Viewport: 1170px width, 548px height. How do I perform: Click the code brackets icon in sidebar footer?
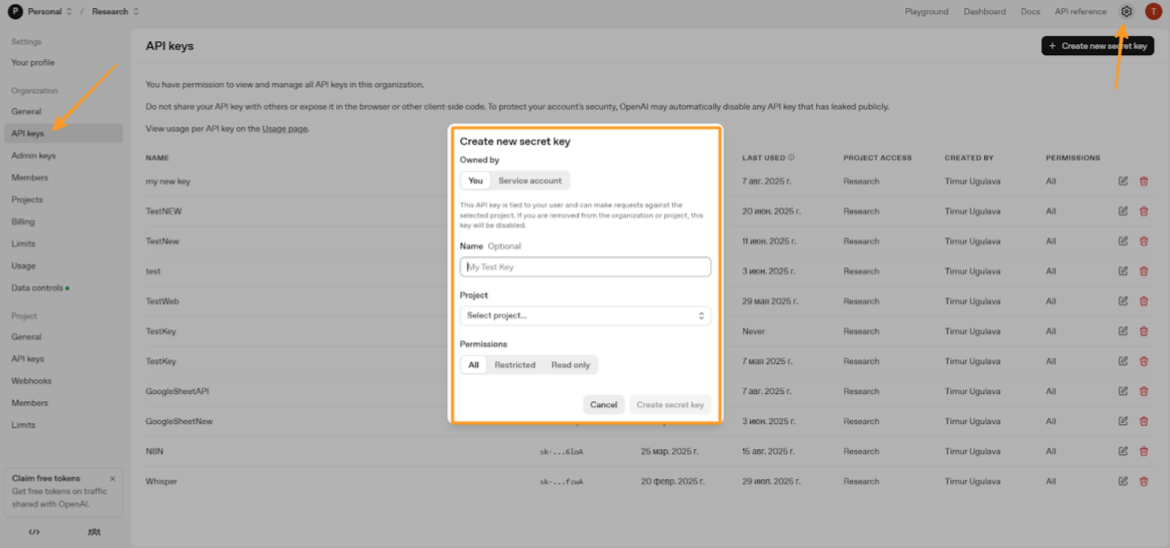[x=34, y=532]
